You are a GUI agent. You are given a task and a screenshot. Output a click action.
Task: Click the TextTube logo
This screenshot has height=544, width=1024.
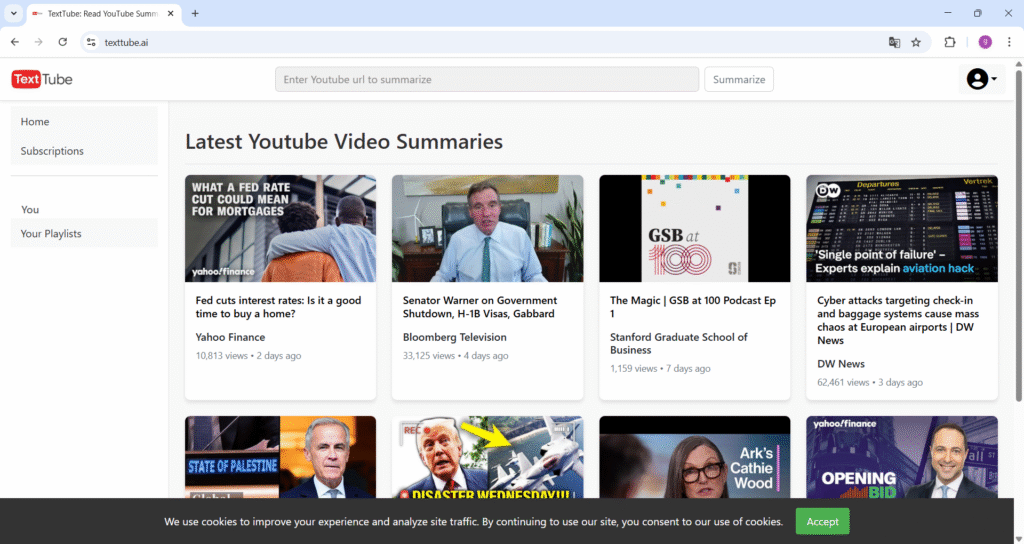coord(42,80)
